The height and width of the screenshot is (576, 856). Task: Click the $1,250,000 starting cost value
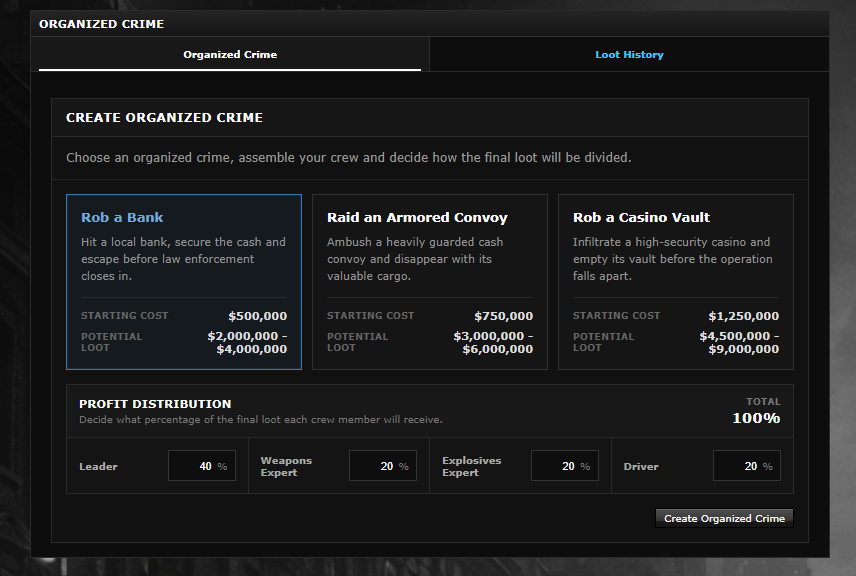pos(744,316)
